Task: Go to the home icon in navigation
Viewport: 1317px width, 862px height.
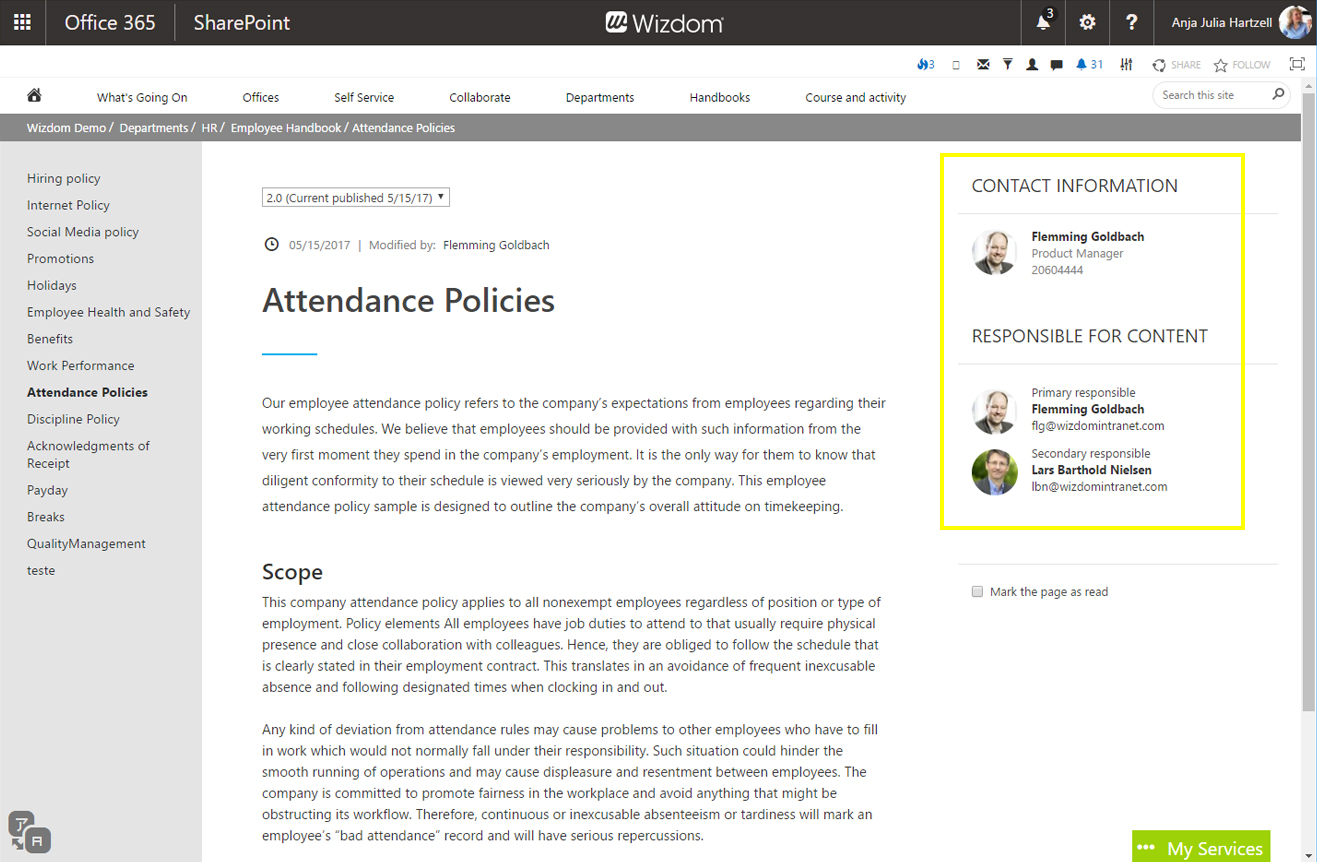Action: [34, 96]
